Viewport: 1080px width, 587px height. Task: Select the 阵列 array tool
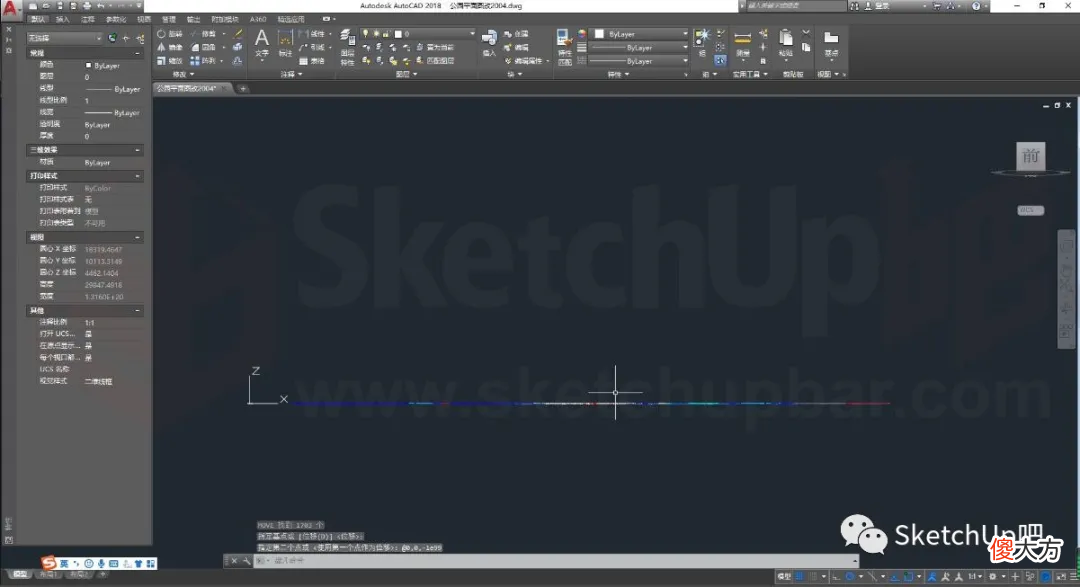[x=203, y=61]
